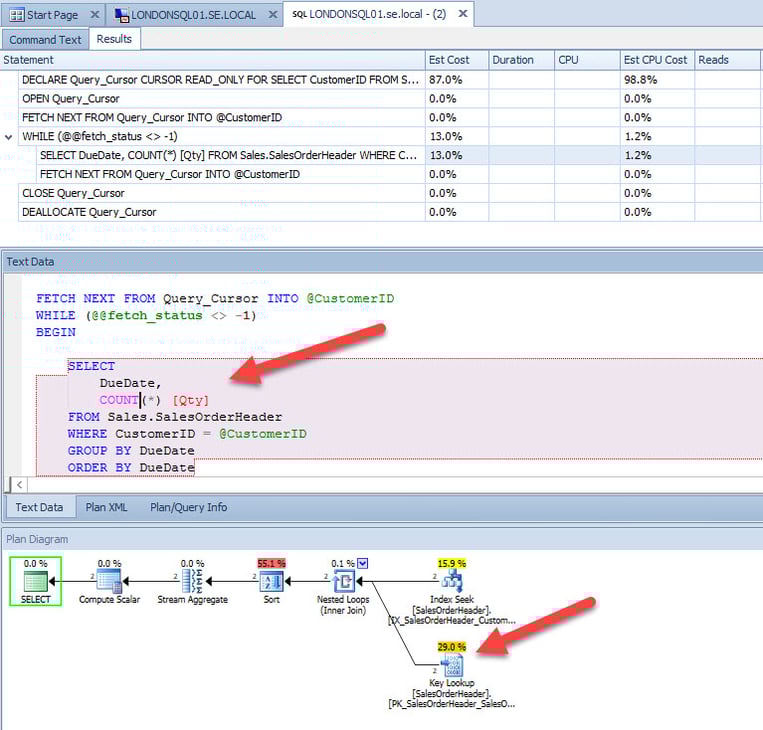Screen dimensions: 763x730
Task: Sort by the Reads column header
Action: pyautogui.click(x=727, y=60)
